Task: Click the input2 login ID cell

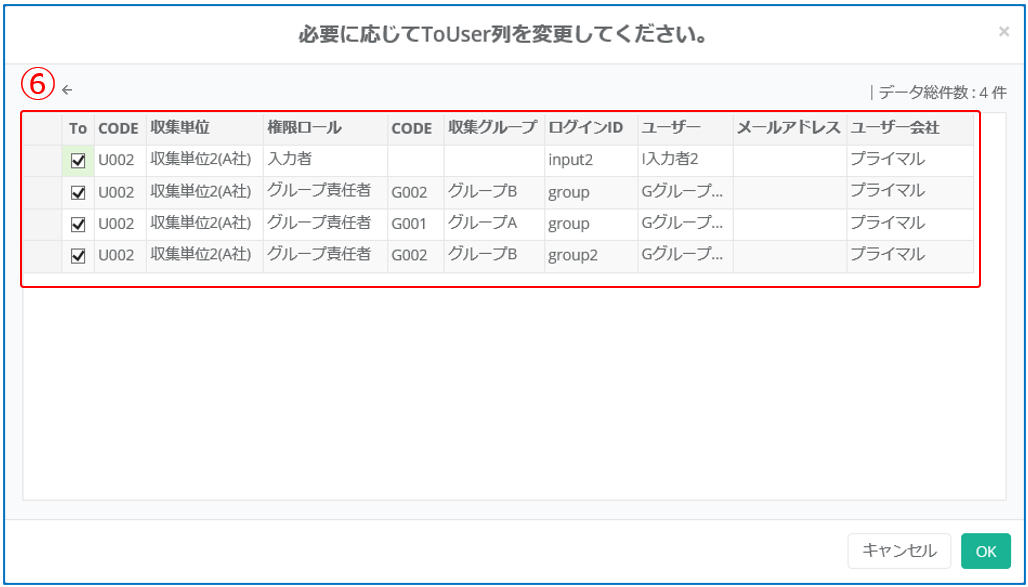Action: 590,160
